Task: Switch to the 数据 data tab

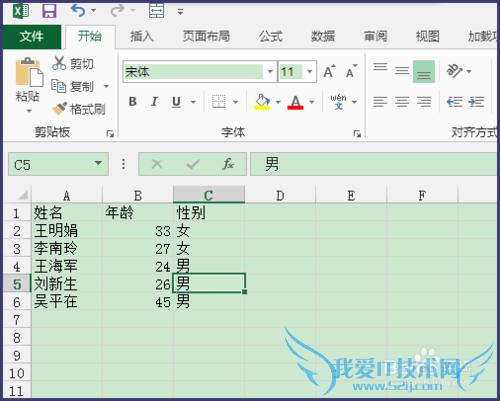Action: tap(323, 36)
